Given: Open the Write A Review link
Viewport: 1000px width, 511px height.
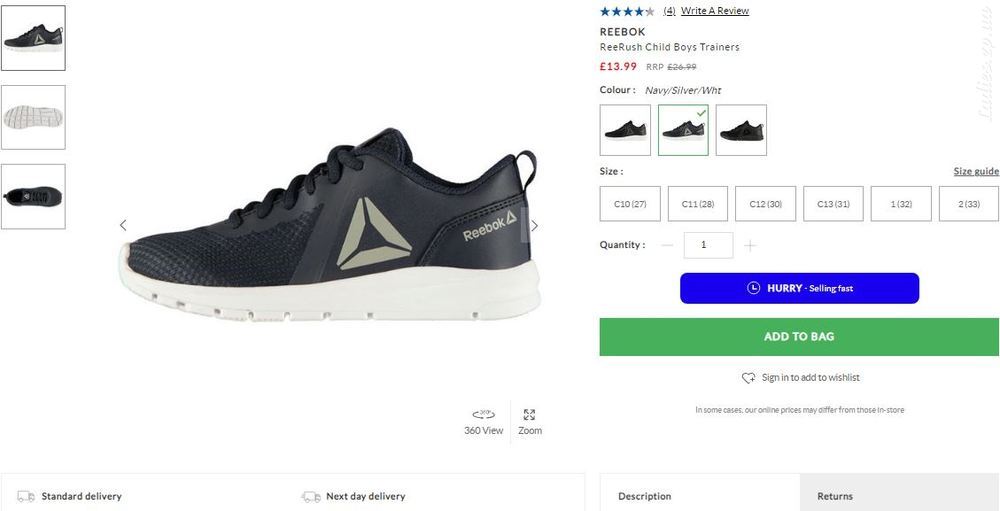Looking at the screenshot, I should click(715, 11).
